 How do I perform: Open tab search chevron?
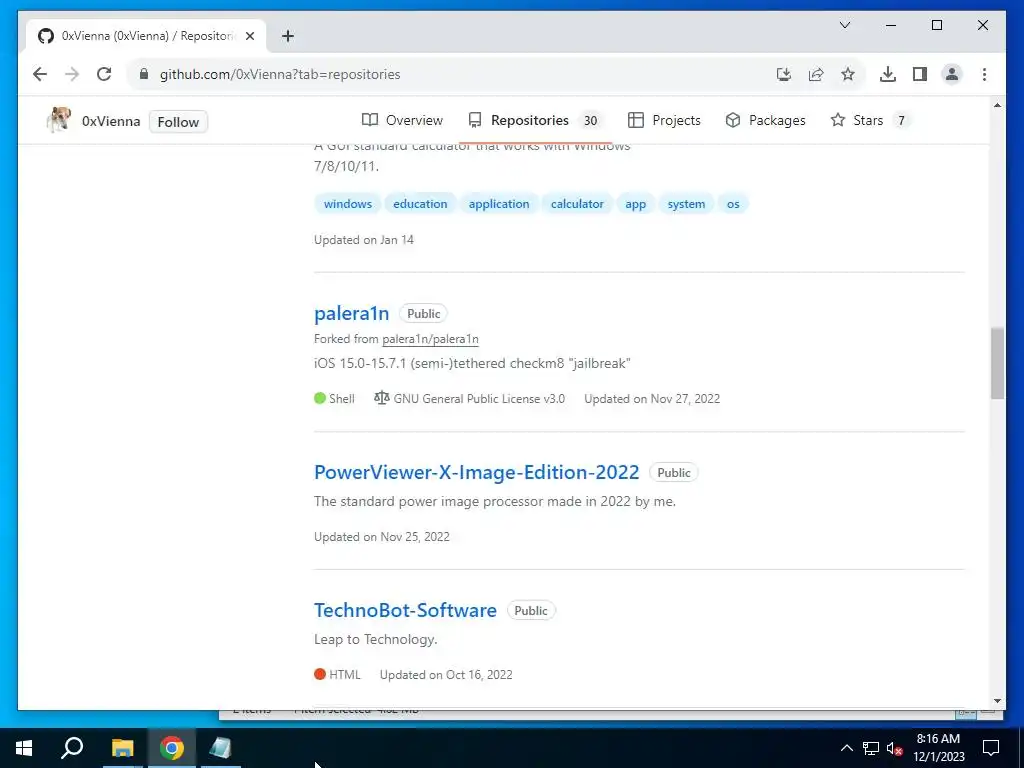[844, 25]
